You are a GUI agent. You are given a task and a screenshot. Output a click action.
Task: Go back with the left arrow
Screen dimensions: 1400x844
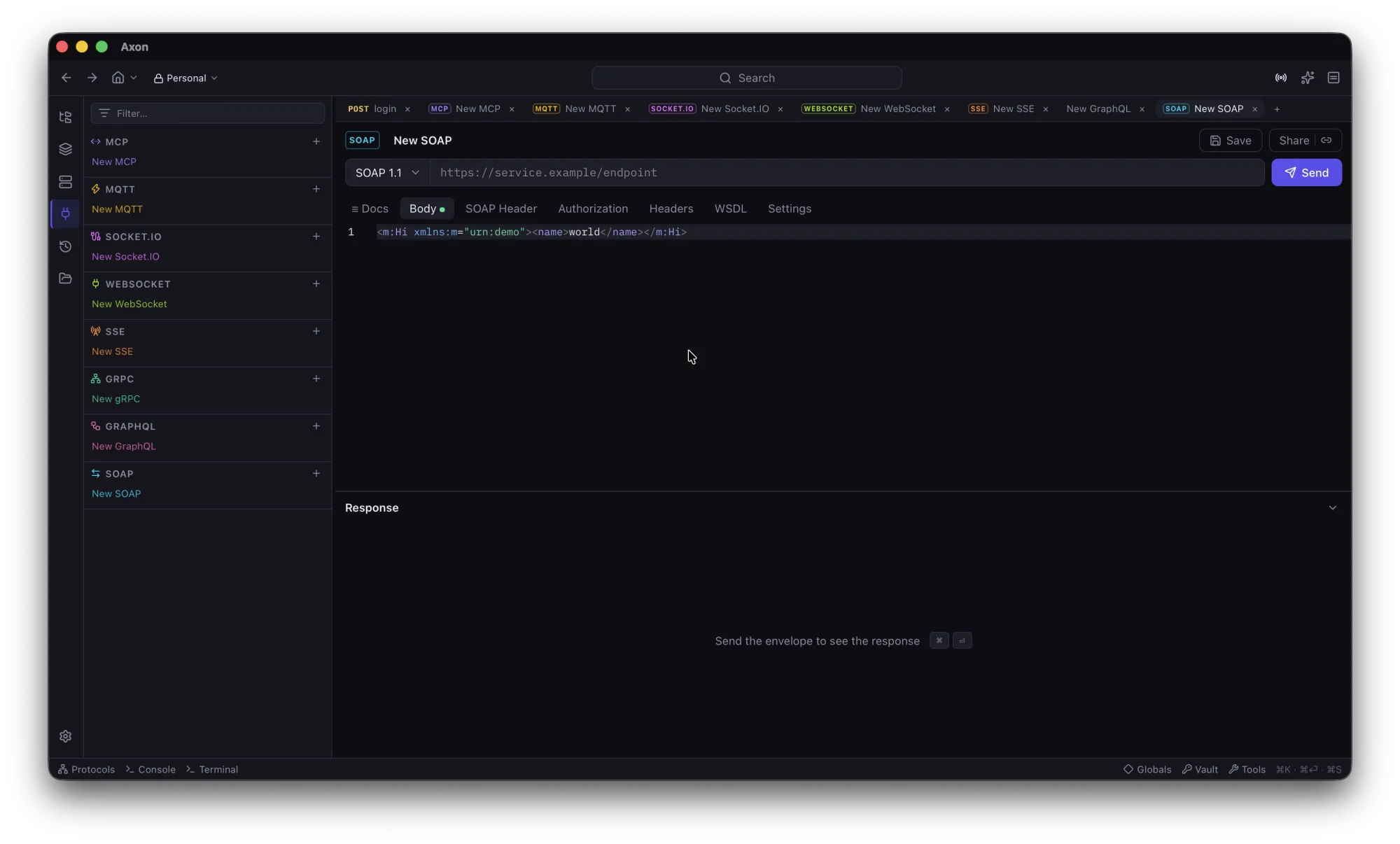point(66,78)
